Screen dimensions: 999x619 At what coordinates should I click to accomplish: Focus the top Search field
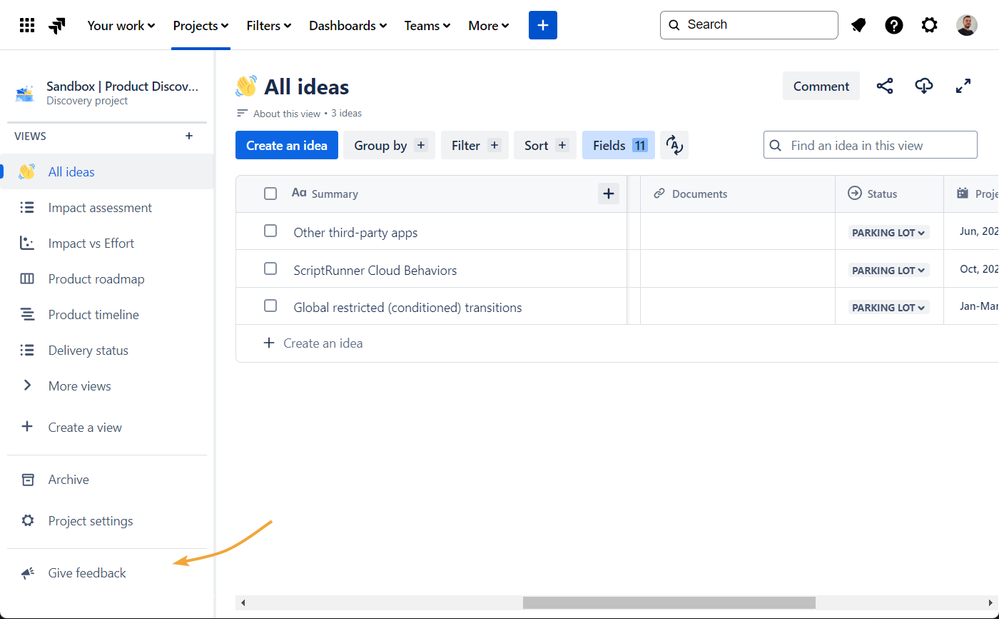pyautogui.click(x=749, y=25)
